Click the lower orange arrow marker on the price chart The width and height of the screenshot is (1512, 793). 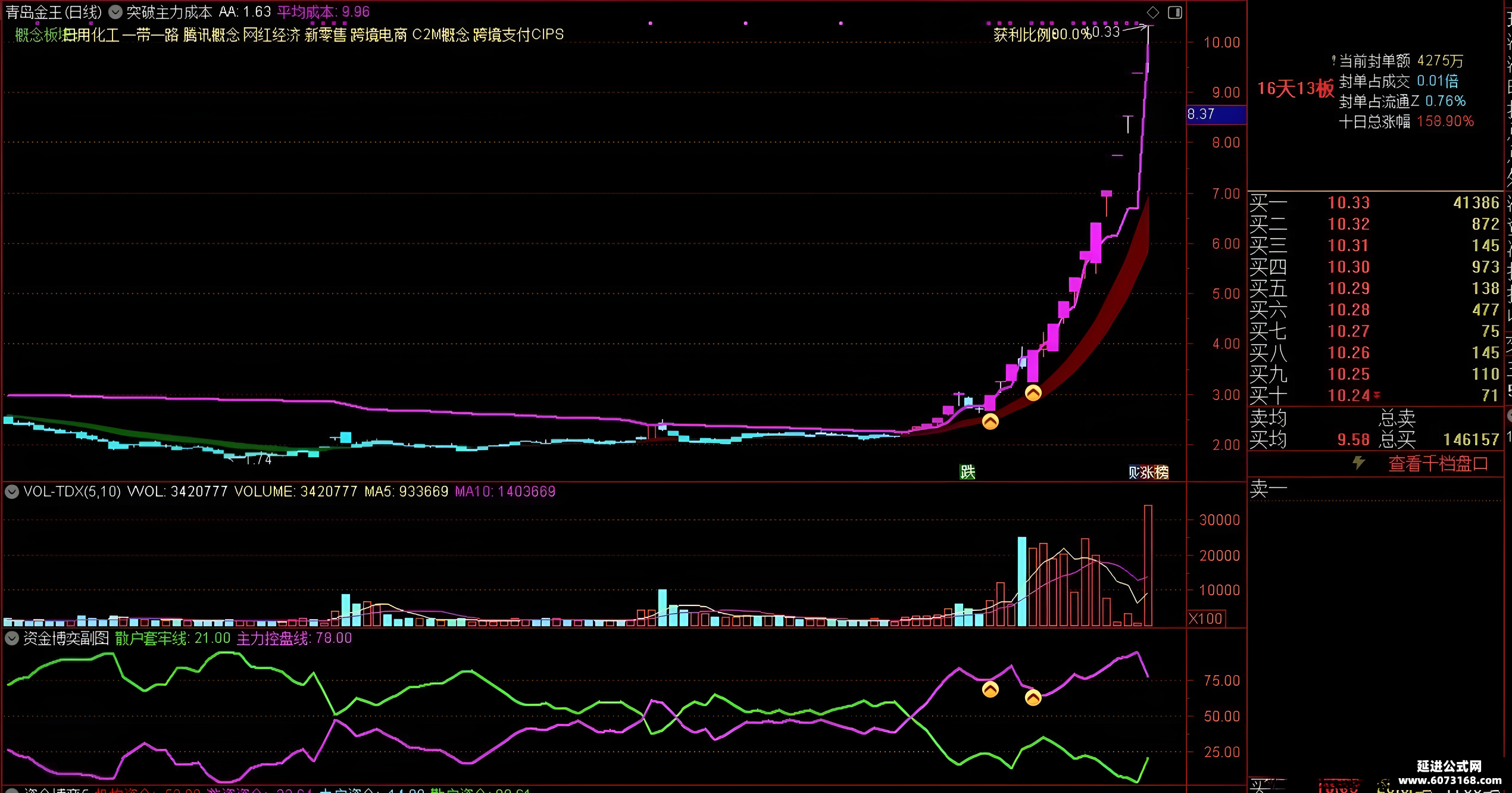990,422
